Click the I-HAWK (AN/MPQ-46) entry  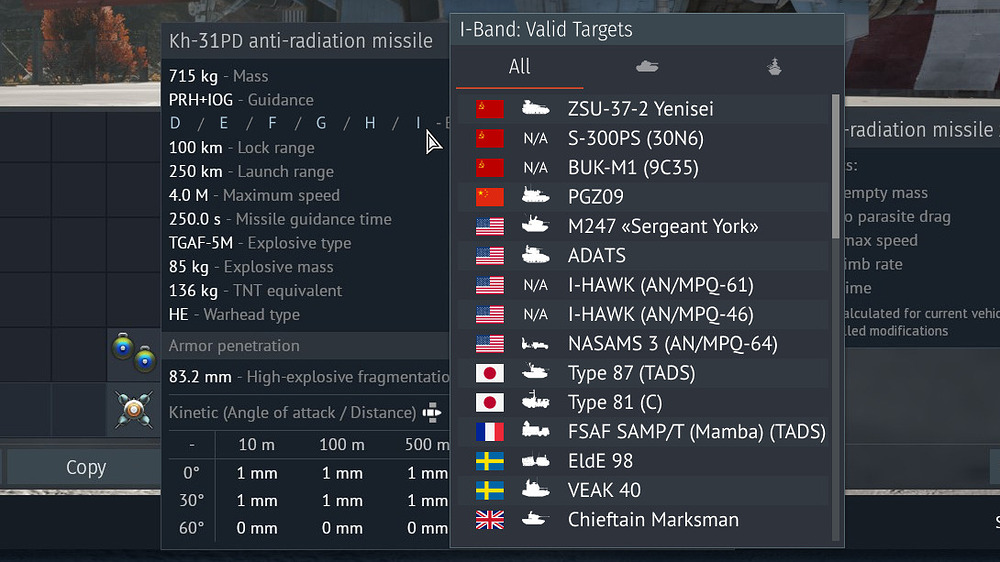coord(643,314)
